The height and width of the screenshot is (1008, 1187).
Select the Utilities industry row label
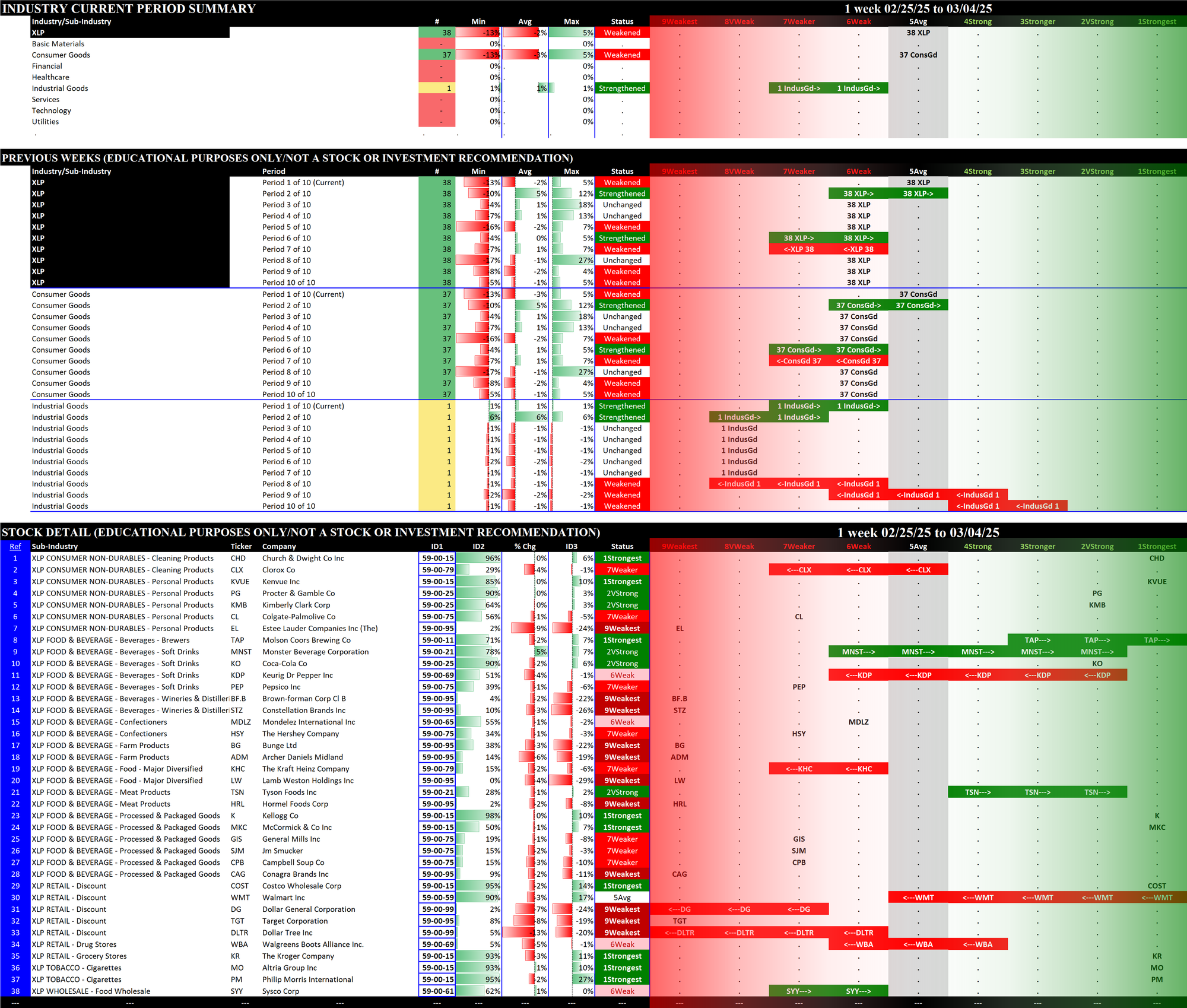(45, 122)
